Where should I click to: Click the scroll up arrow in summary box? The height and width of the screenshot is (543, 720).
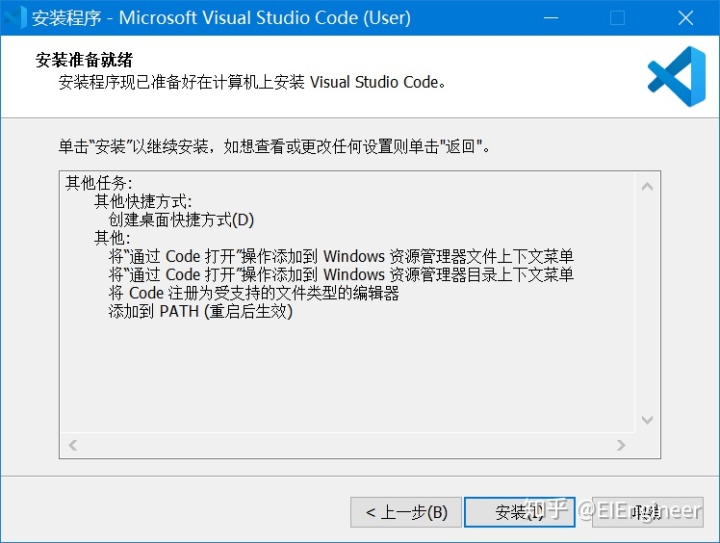[x=647, y=186]
